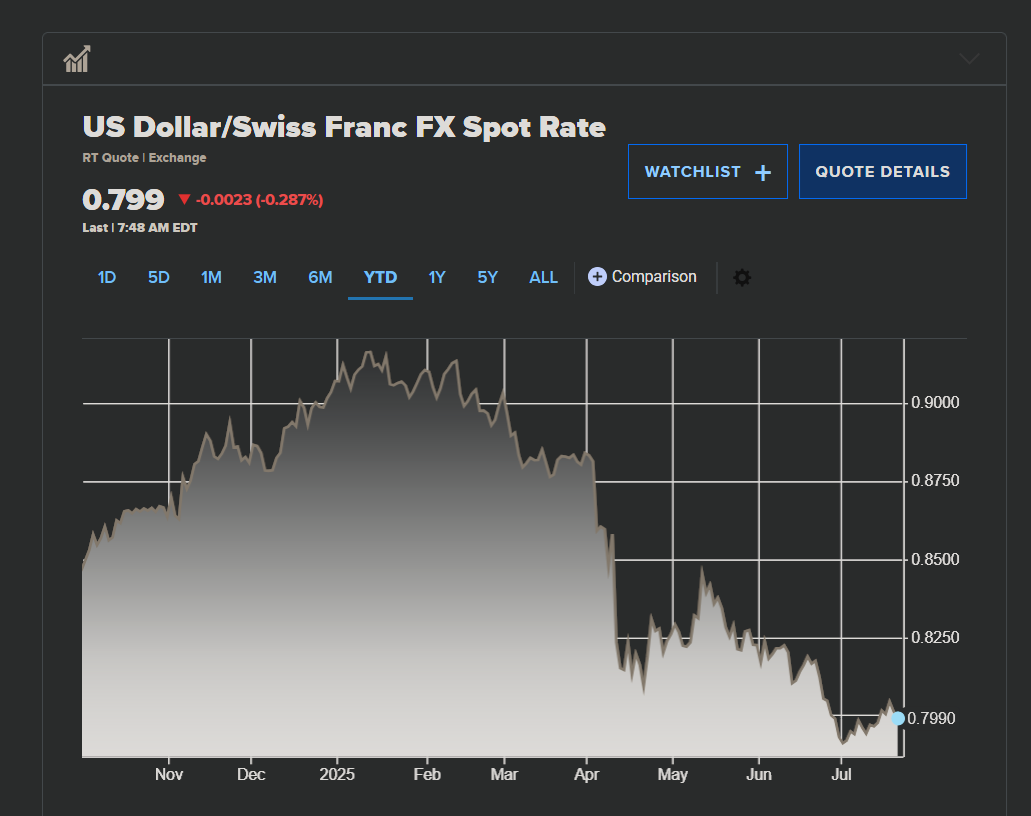
Task: Select the 1M chart range
Action: click(211, 277)
